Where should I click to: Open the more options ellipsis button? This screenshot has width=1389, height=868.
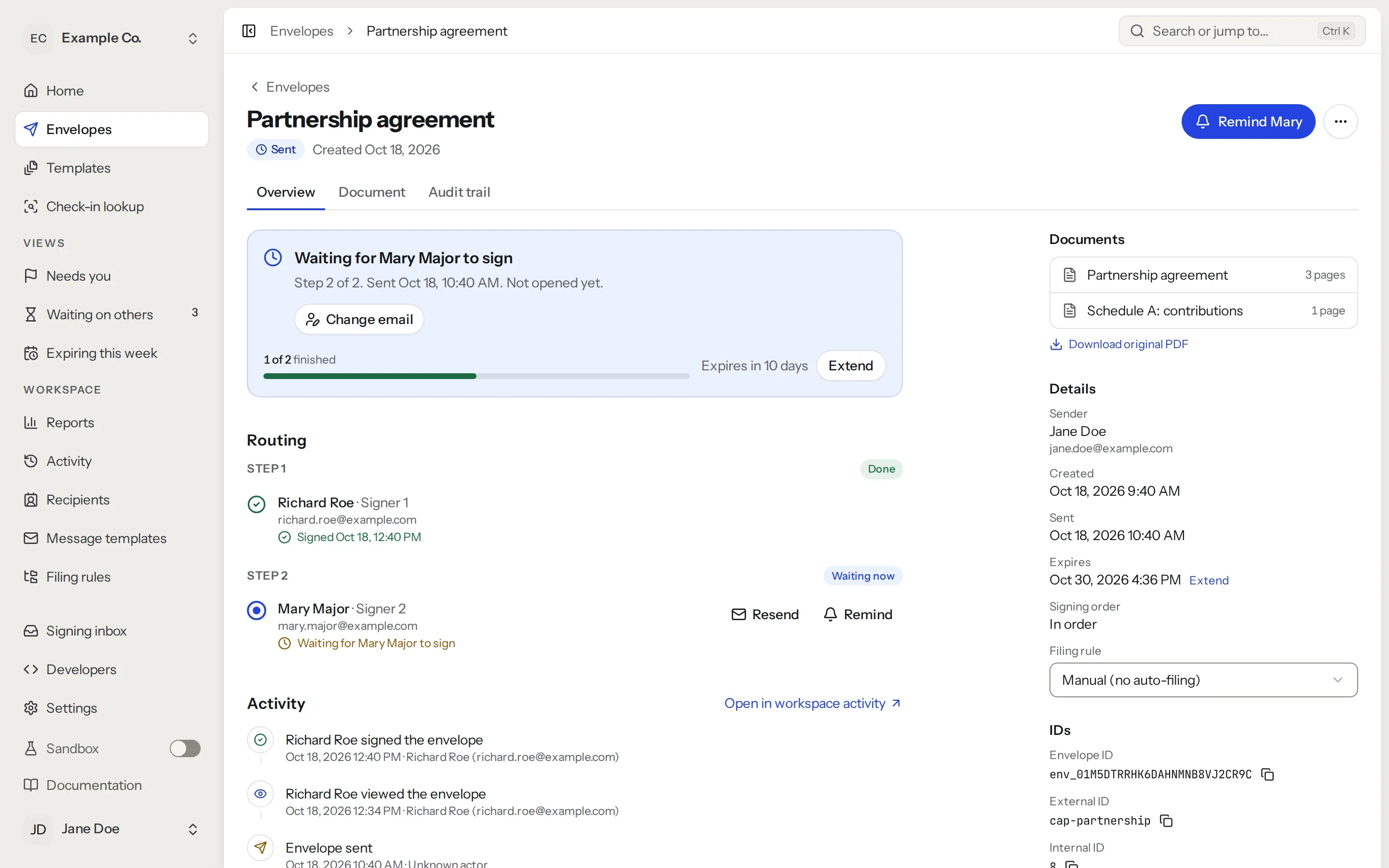point(1340,122)
